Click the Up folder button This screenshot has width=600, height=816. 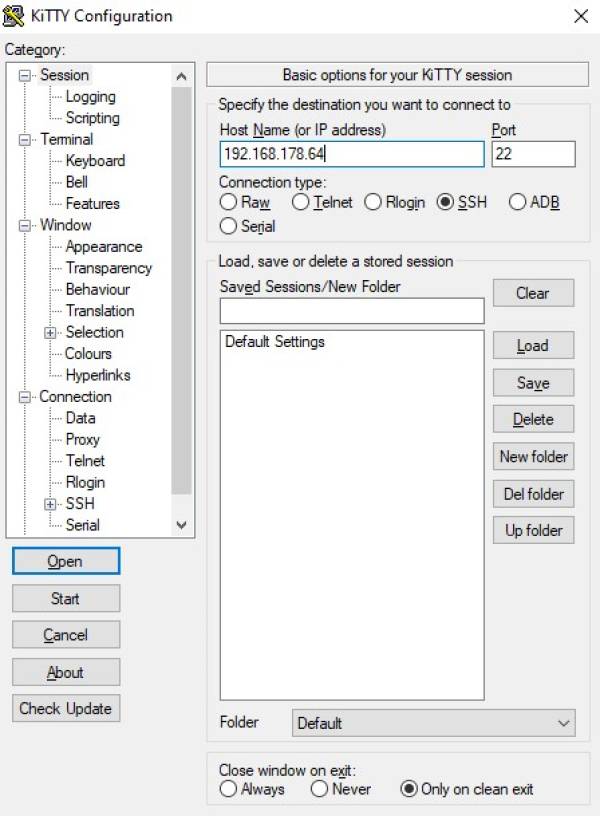coord(533,530)
